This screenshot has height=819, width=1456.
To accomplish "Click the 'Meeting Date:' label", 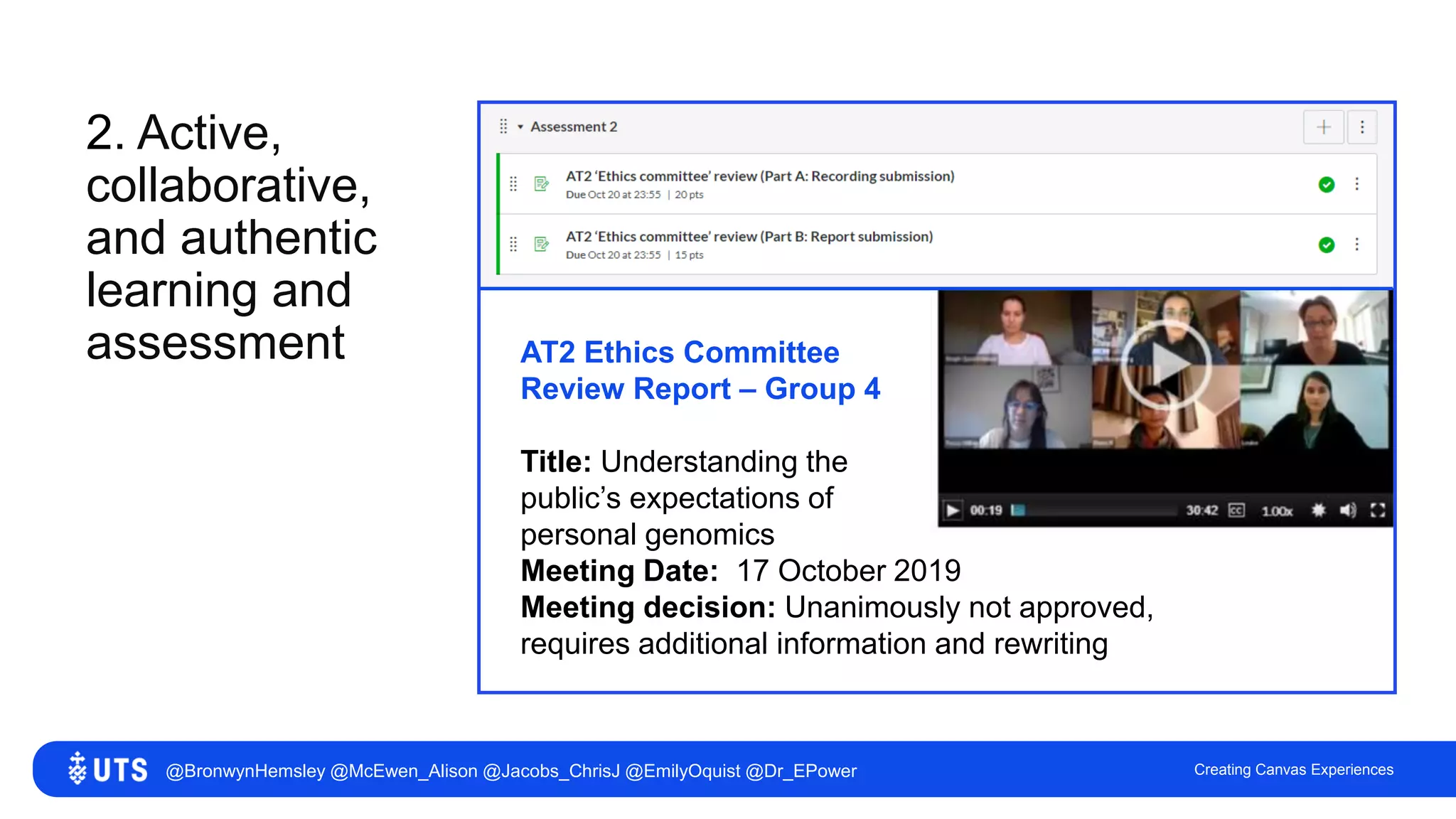I will 619,571.
